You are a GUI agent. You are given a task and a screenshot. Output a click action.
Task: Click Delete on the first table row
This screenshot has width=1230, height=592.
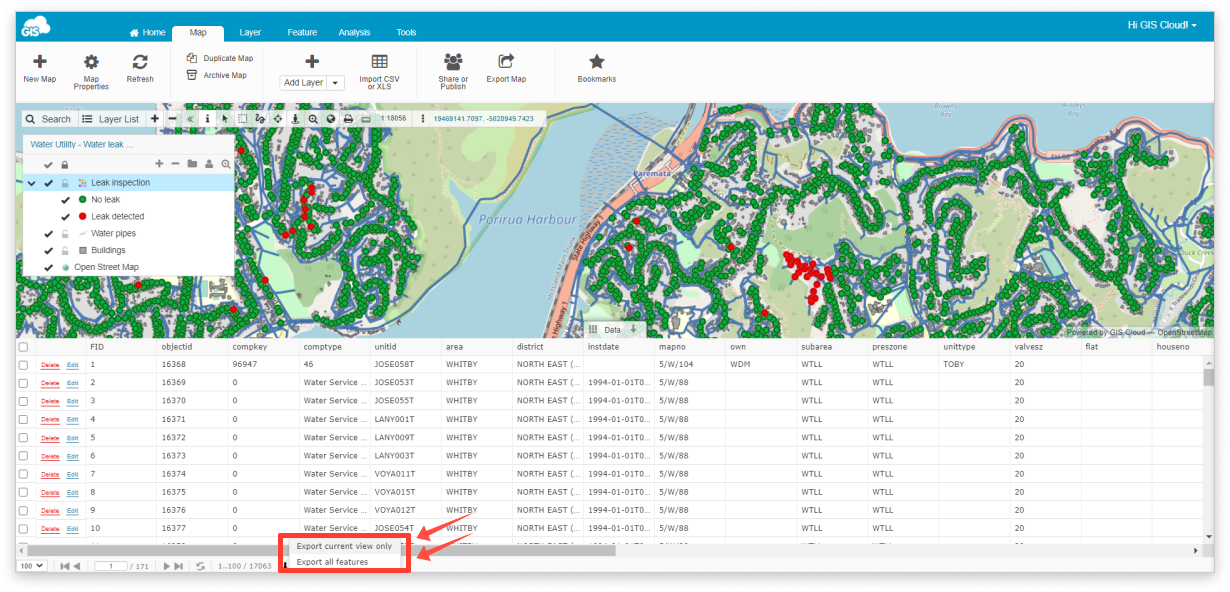49,363
